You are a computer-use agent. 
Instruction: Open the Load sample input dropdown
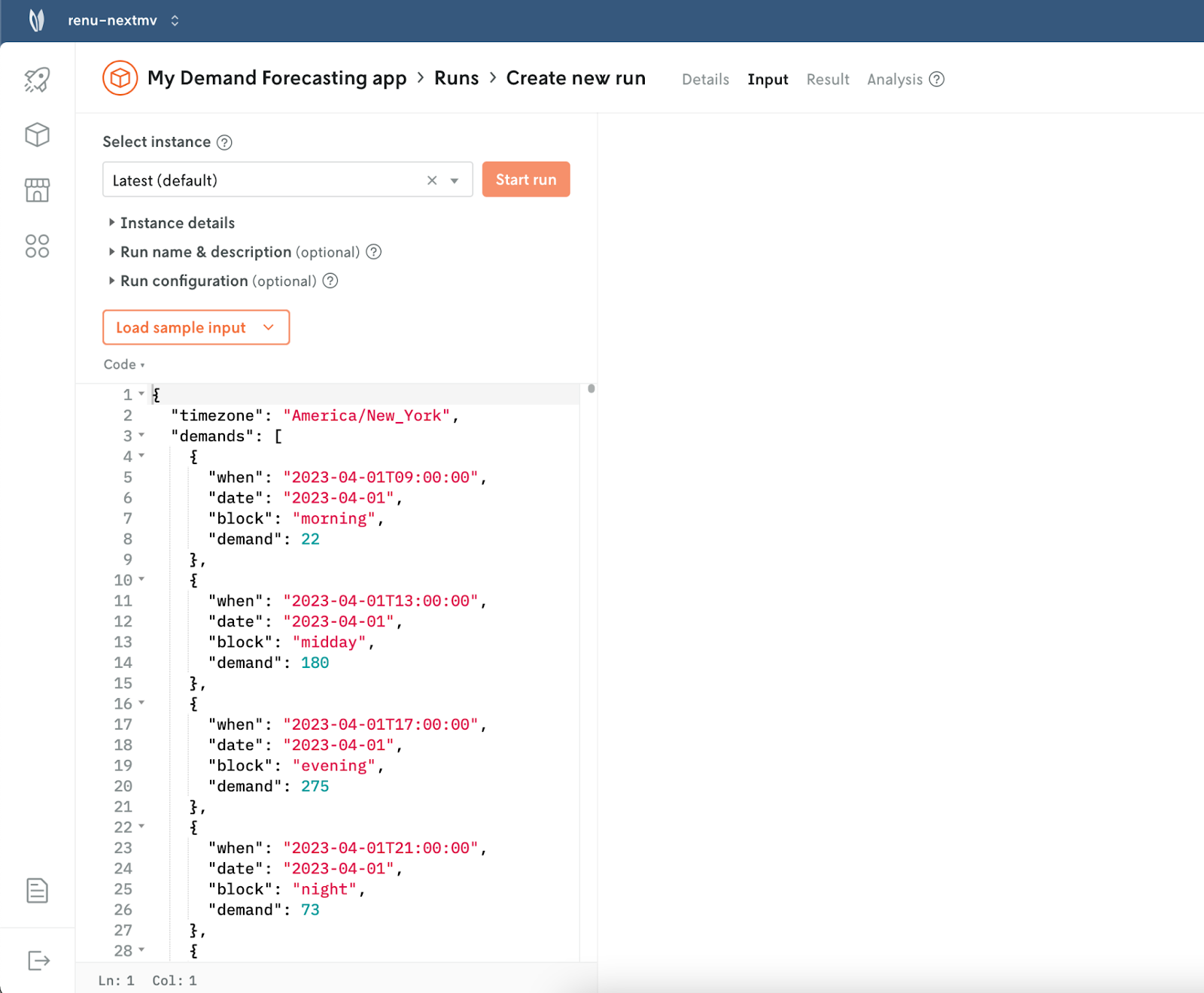196,327
